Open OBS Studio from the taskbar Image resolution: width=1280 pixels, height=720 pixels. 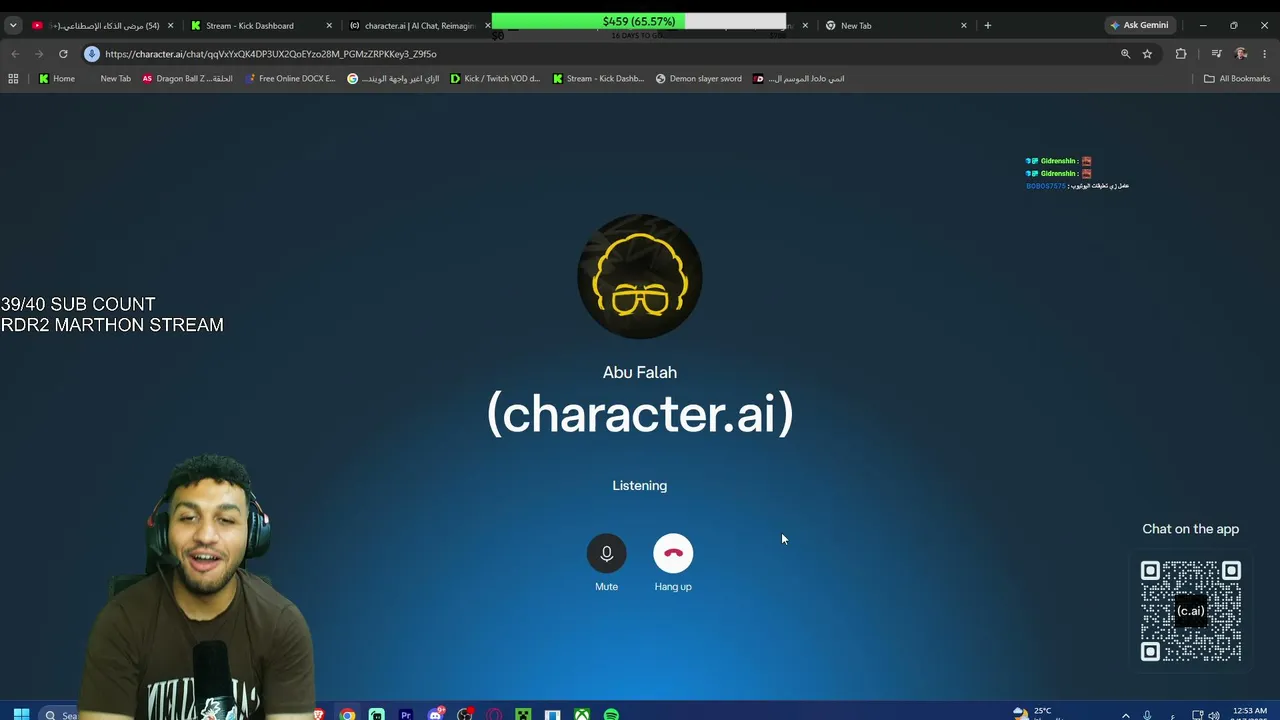(465, 714)
